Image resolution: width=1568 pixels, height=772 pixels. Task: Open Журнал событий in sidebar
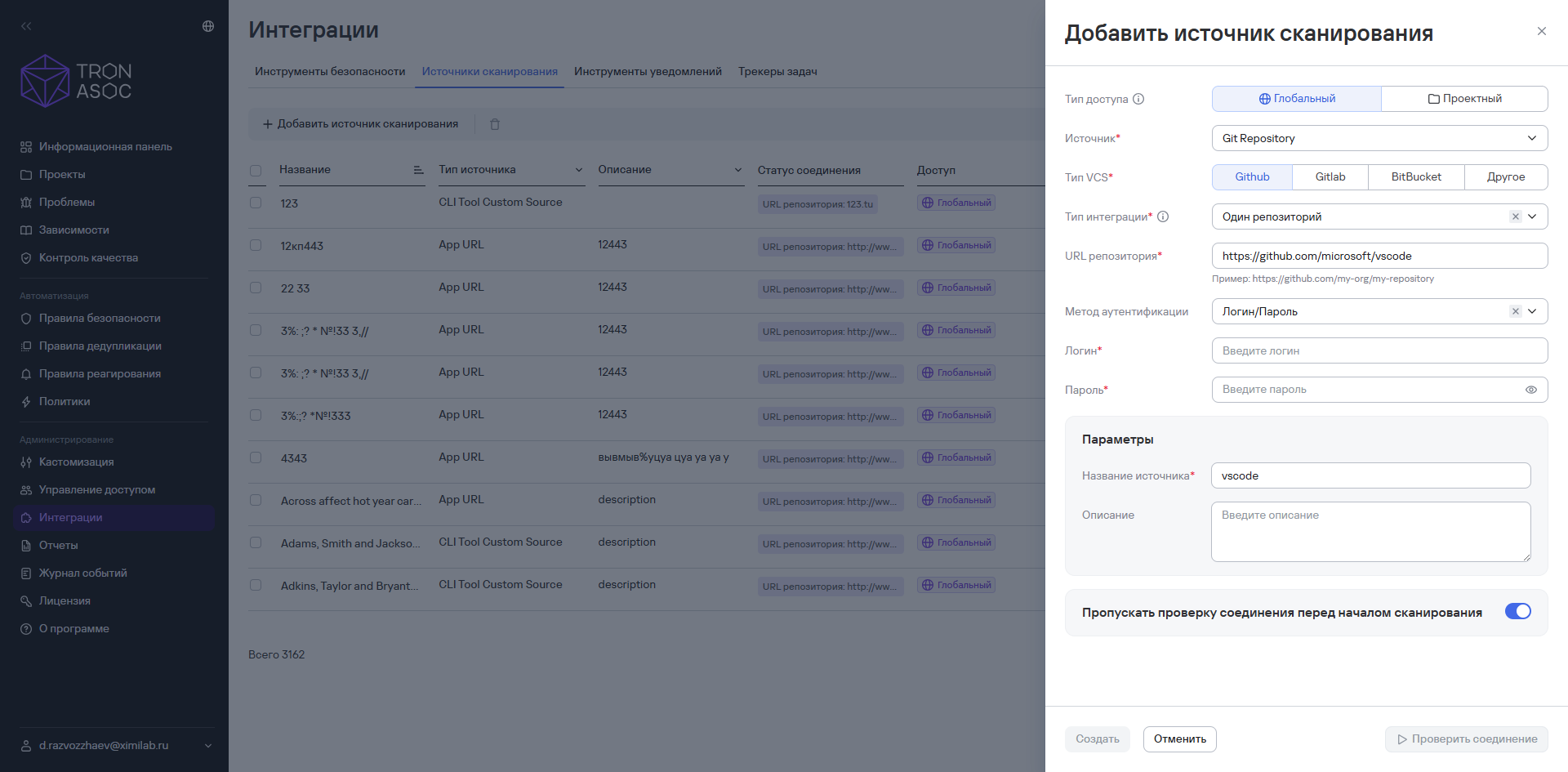82,573
